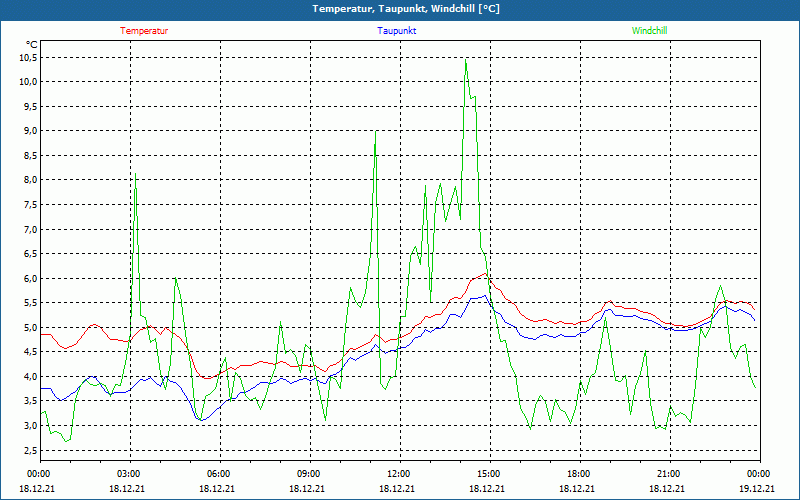Click the '6,0' y-axis value
This screenshot has width=800, height=500.
point(30,278)
